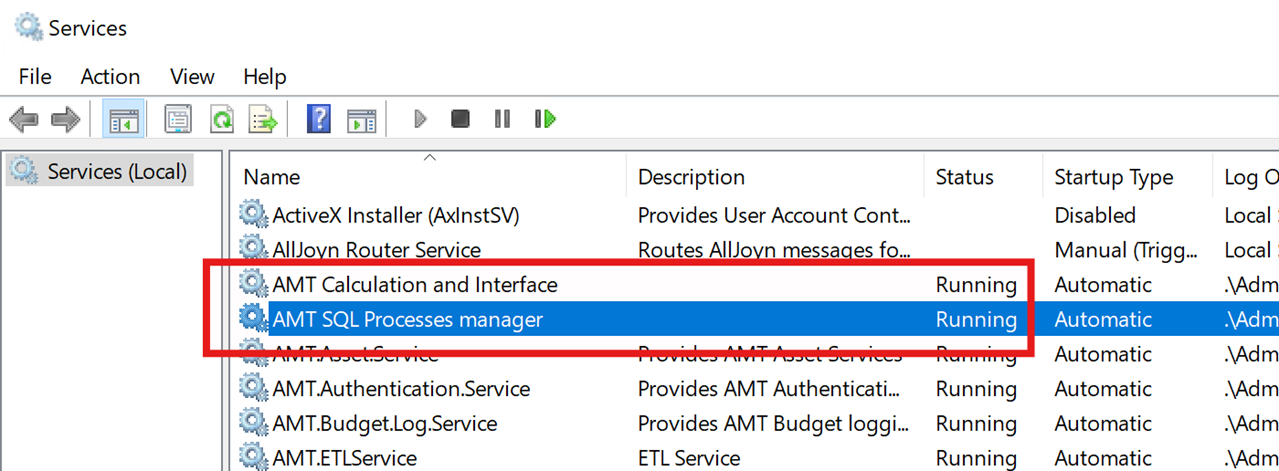This screenshot has width=1279, height=471.
Task: Click the Refresh toolbar icon
Action: pos(221,120)
